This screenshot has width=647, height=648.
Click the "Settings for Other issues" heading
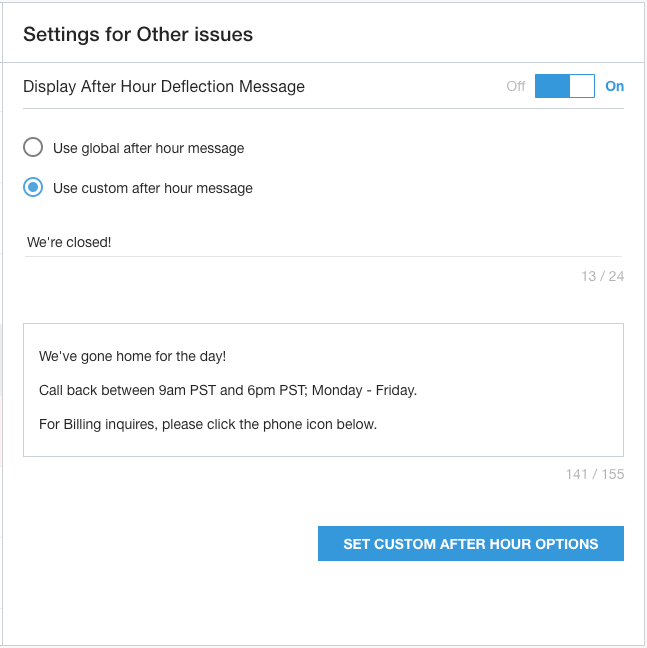coord(138,35)
